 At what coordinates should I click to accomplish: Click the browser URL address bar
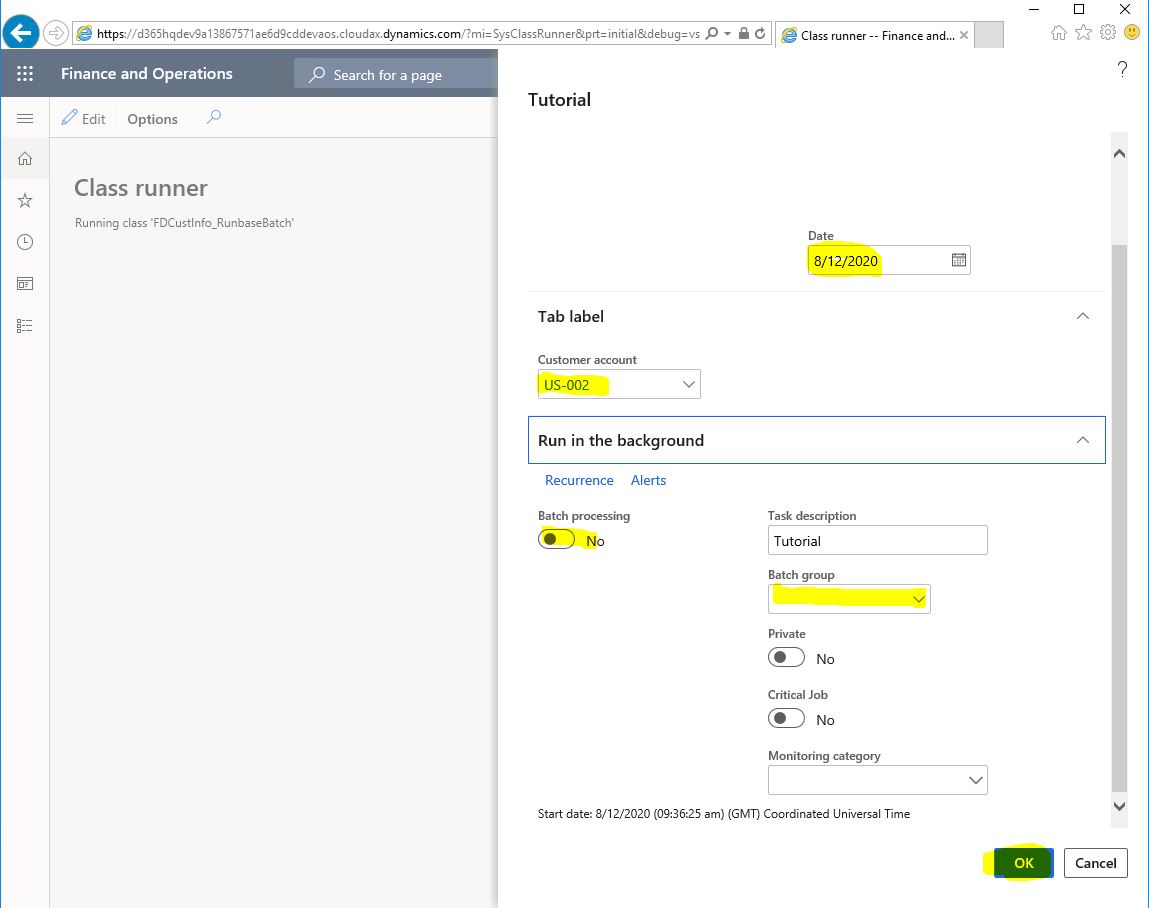[x=398, y=34]
